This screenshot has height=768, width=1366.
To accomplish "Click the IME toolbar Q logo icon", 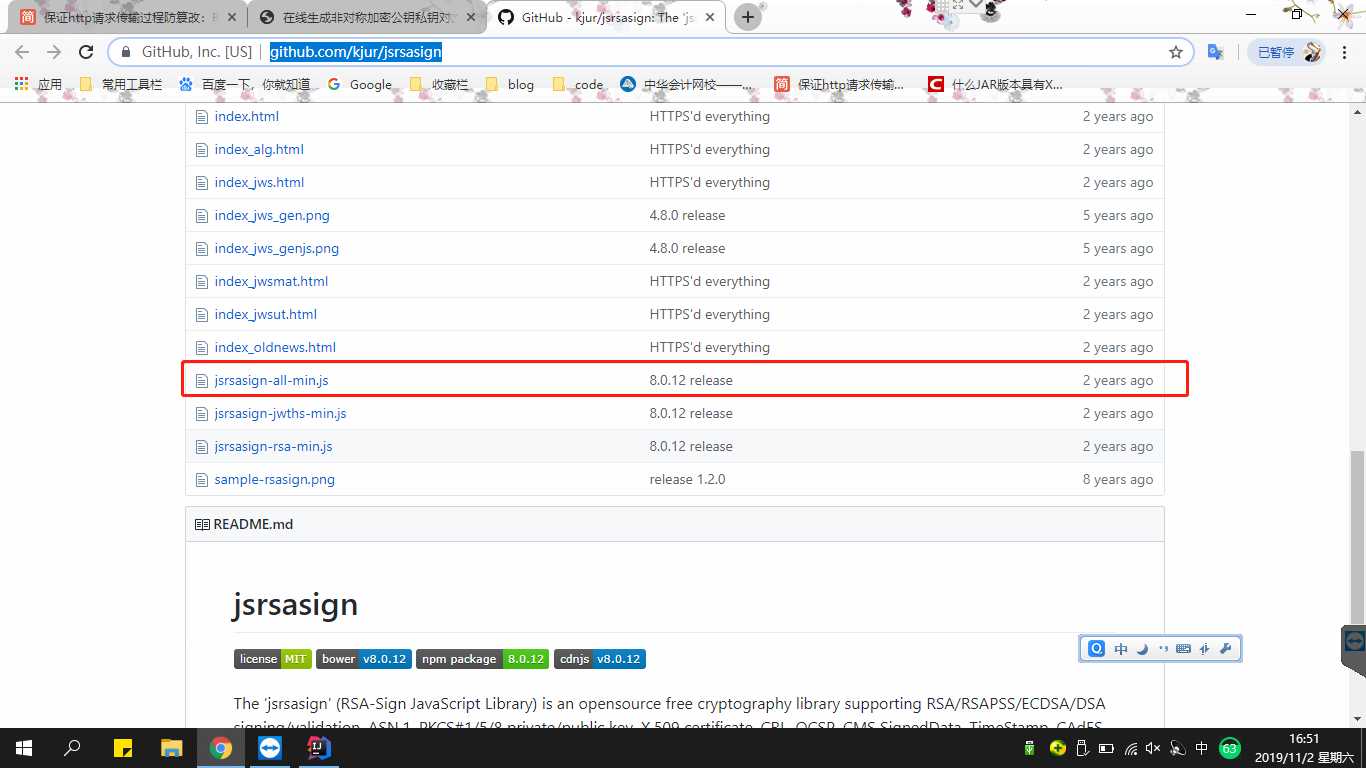I will (1096, 648).
